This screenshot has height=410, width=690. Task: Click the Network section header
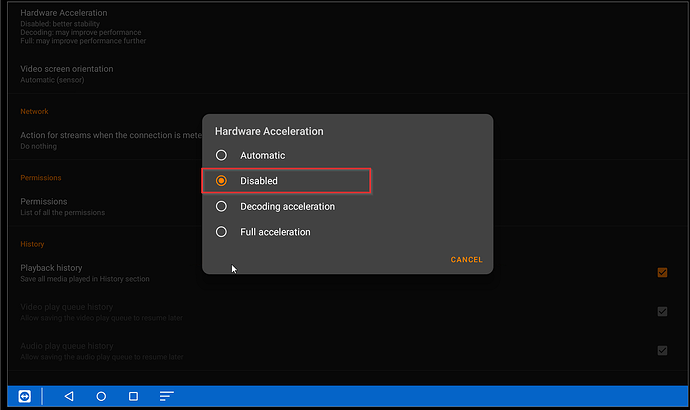pyautogui.click(x=34, y=112)
